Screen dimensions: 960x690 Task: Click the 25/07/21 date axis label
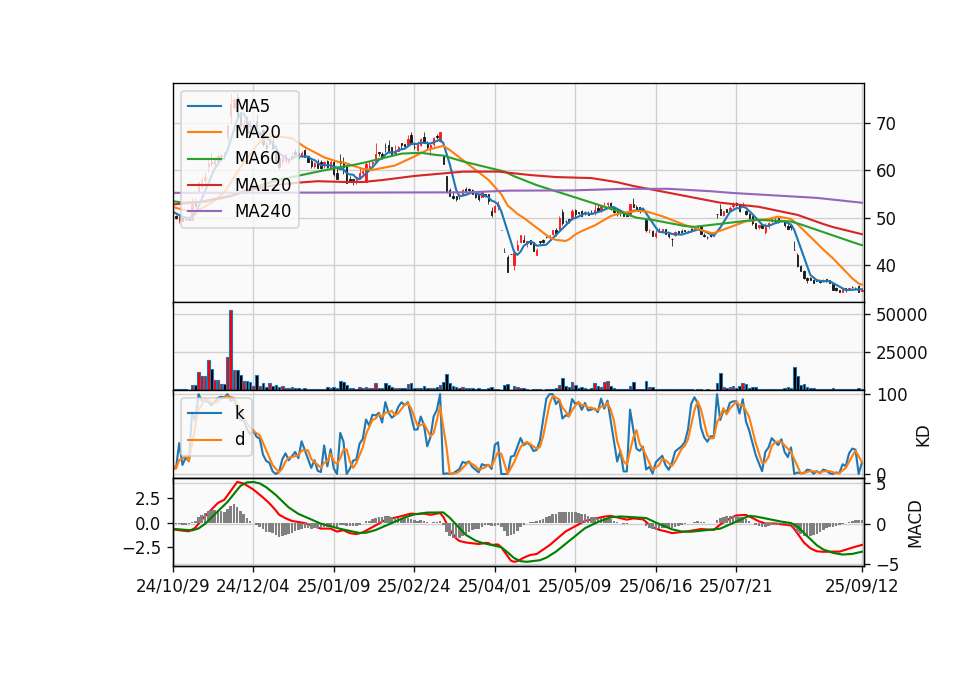click(736, 586)
